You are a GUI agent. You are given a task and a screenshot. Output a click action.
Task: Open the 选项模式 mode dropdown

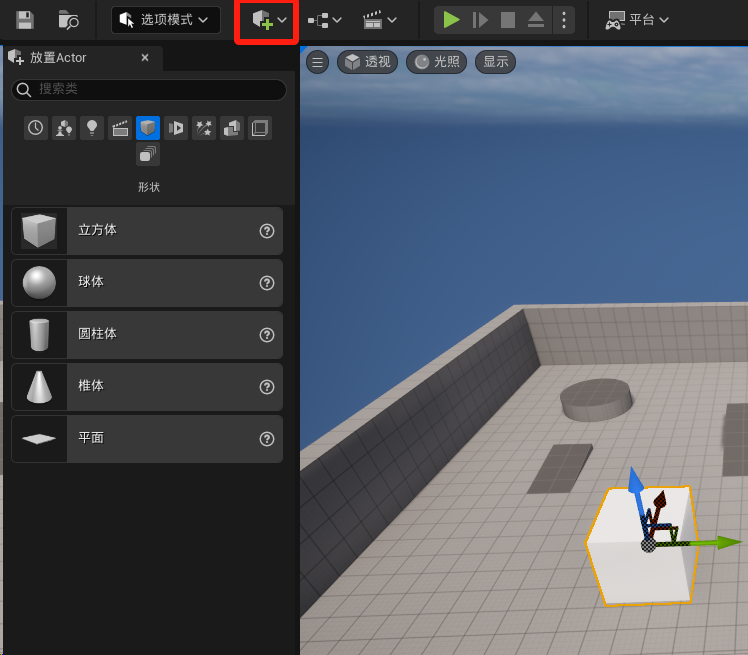(166, 19)
